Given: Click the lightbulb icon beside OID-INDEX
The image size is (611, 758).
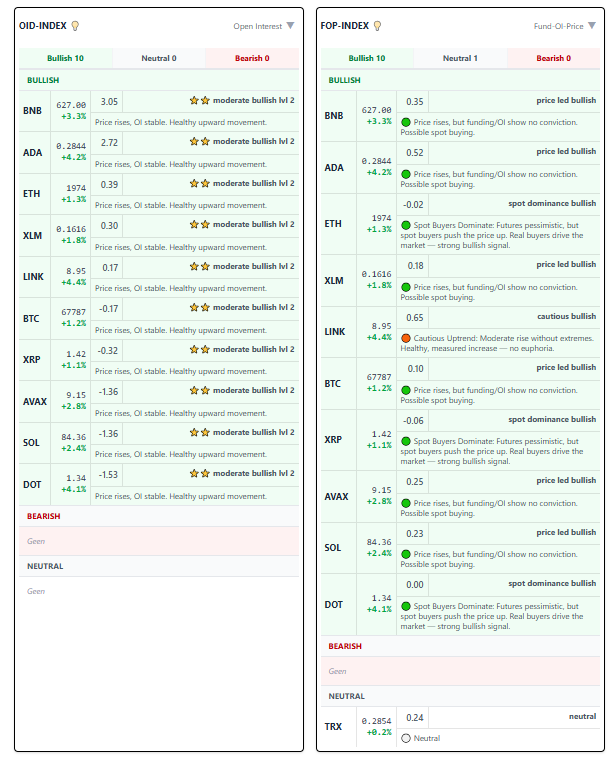Looking at the screenshot, I should coord(75,26).
